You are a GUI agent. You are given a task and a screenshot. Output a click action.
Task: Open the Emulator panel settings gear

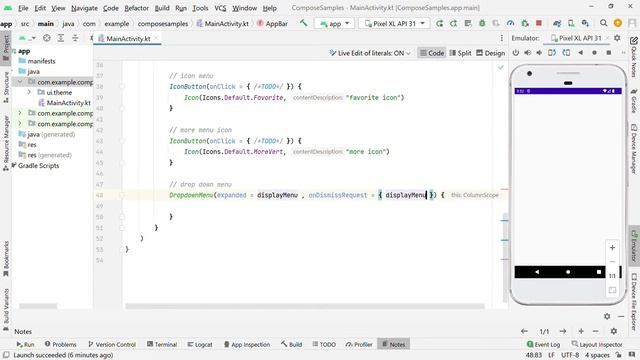click(x=617, y=38)
